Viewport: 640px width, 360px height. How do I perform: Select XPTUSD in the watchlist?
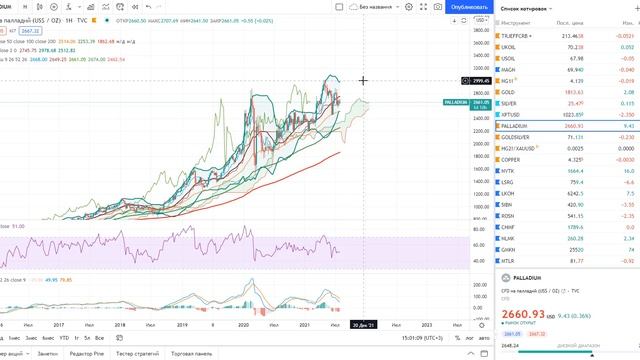[567, 115]
